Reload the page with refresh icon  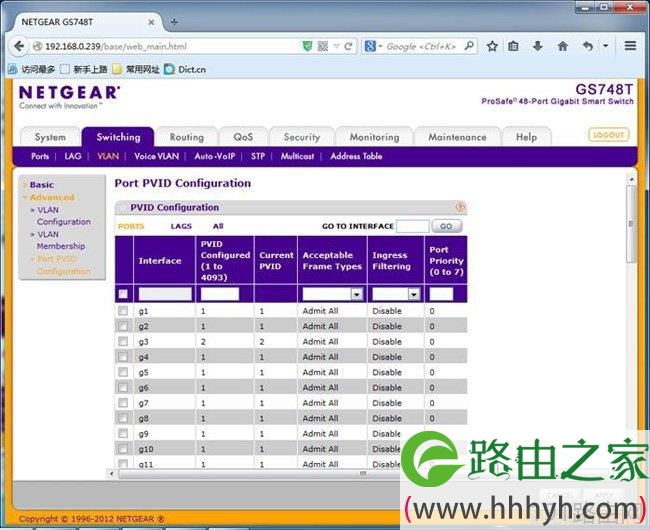point(348,46)
